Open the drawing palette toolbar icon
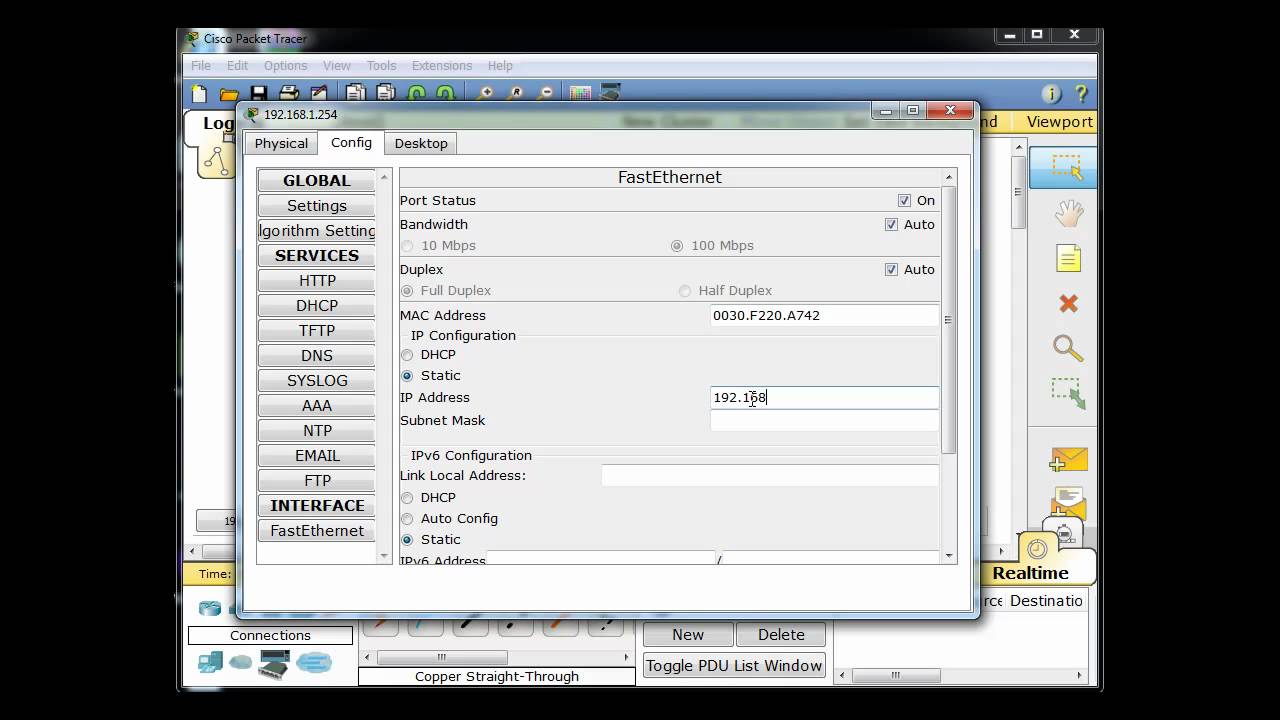Viewport: 1280px width, 720px height. (580, 94)
